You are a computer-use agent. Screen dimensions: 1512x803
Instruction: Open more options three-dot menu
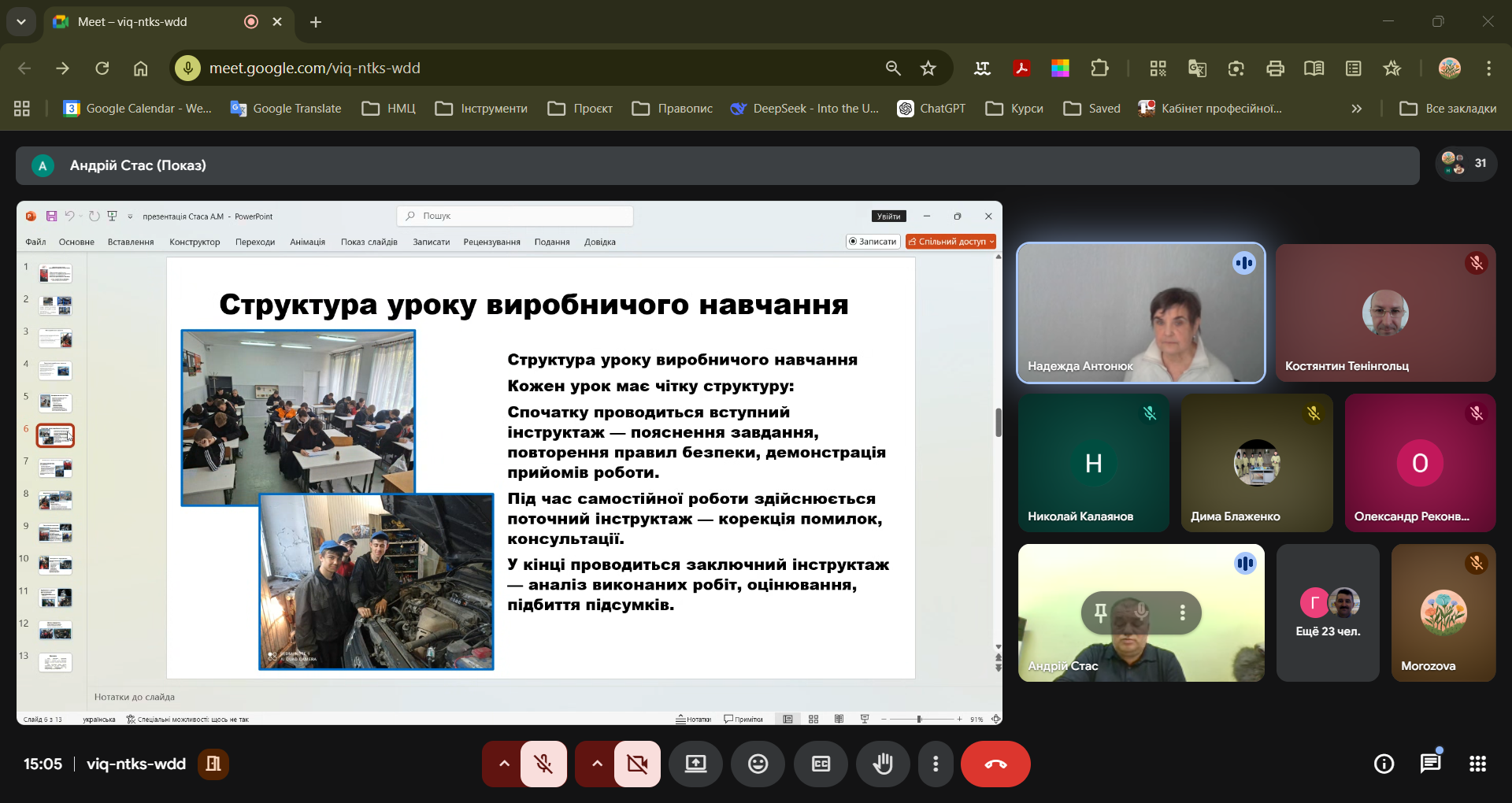pyautogui.click(x=936, y=764)
